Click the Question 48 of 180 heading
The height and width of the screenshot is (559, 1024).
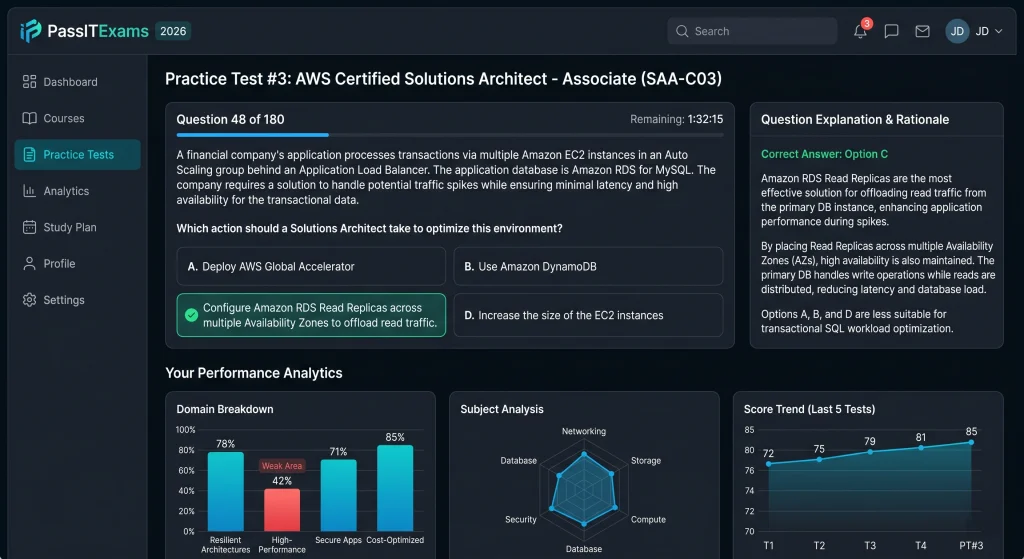click(231, 120)
